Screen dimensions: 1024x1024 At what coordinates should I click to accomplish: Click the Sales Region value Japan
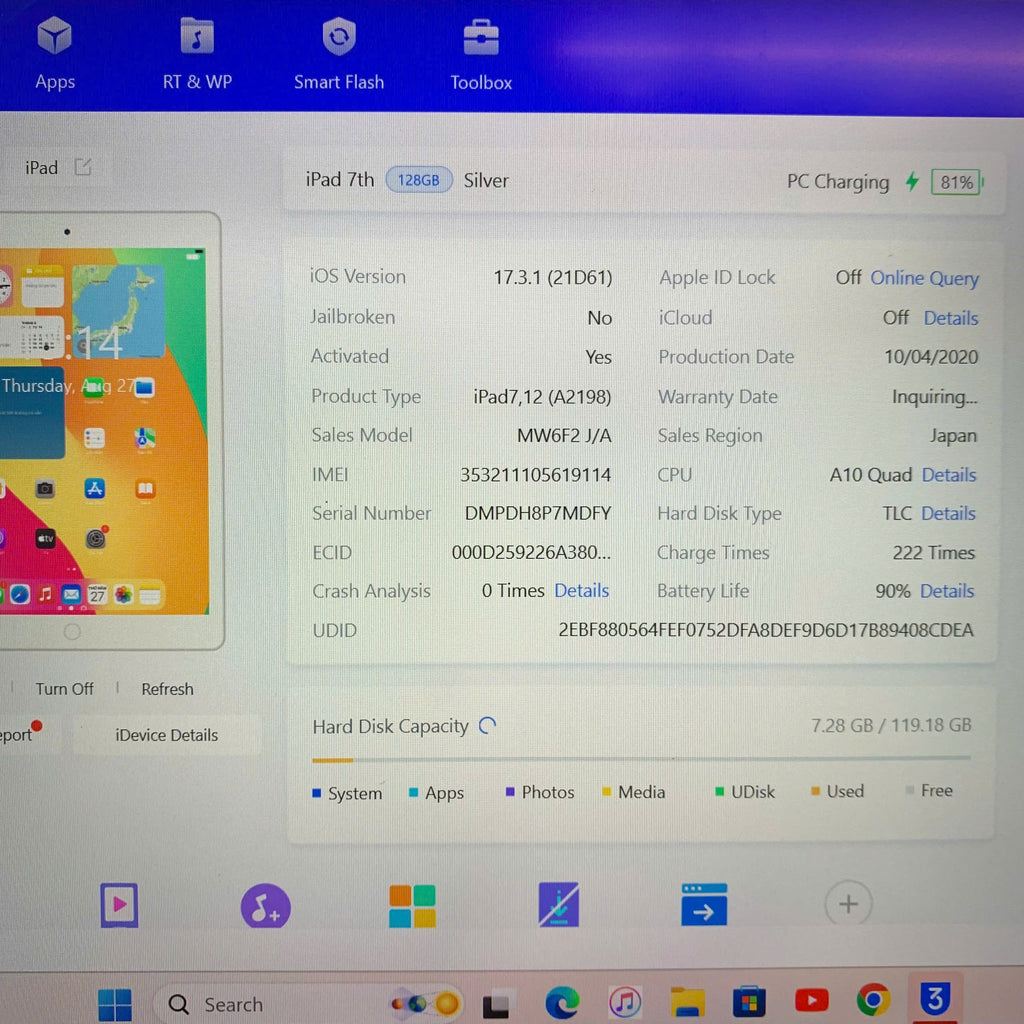953,436
